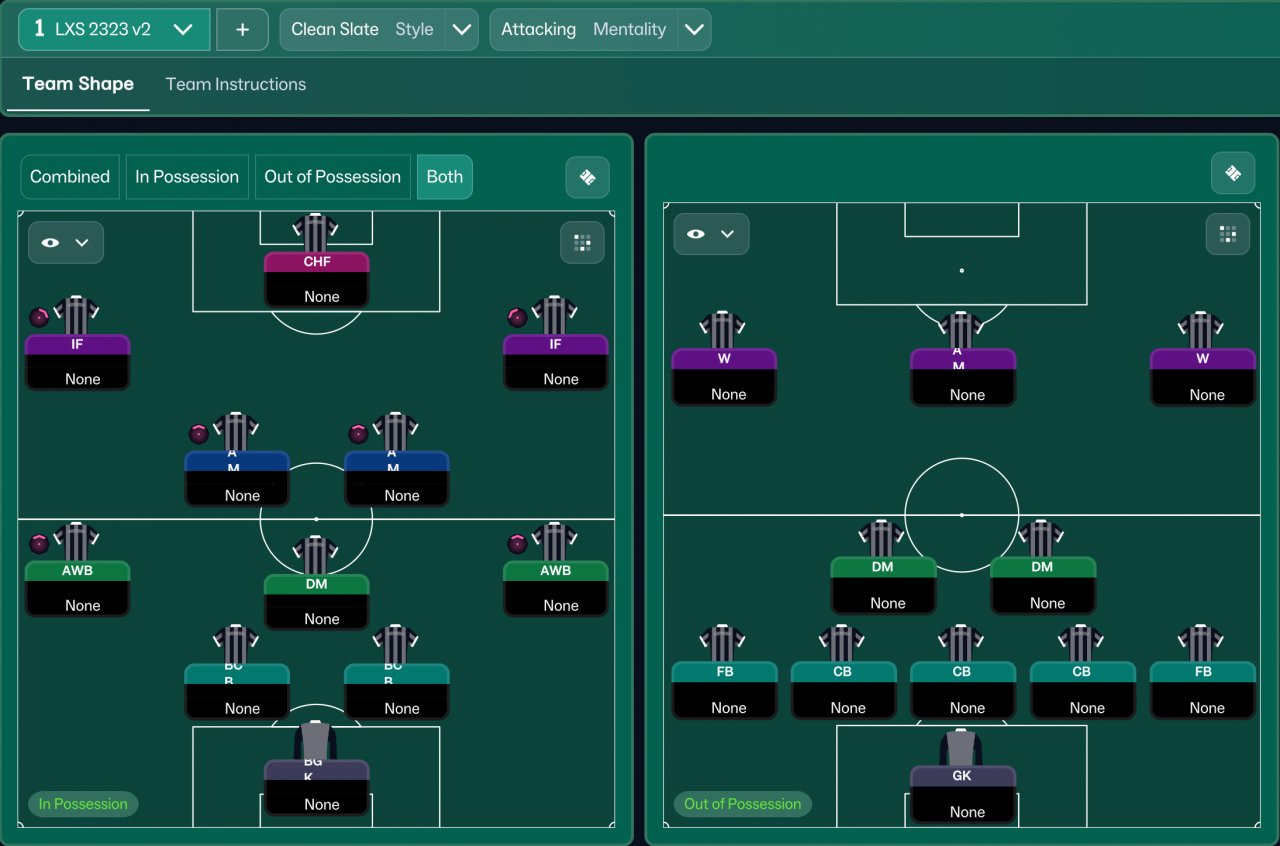
Task: Open the eye visibility dropdown on the Out of Possession pitch
Action: point(711,234)
